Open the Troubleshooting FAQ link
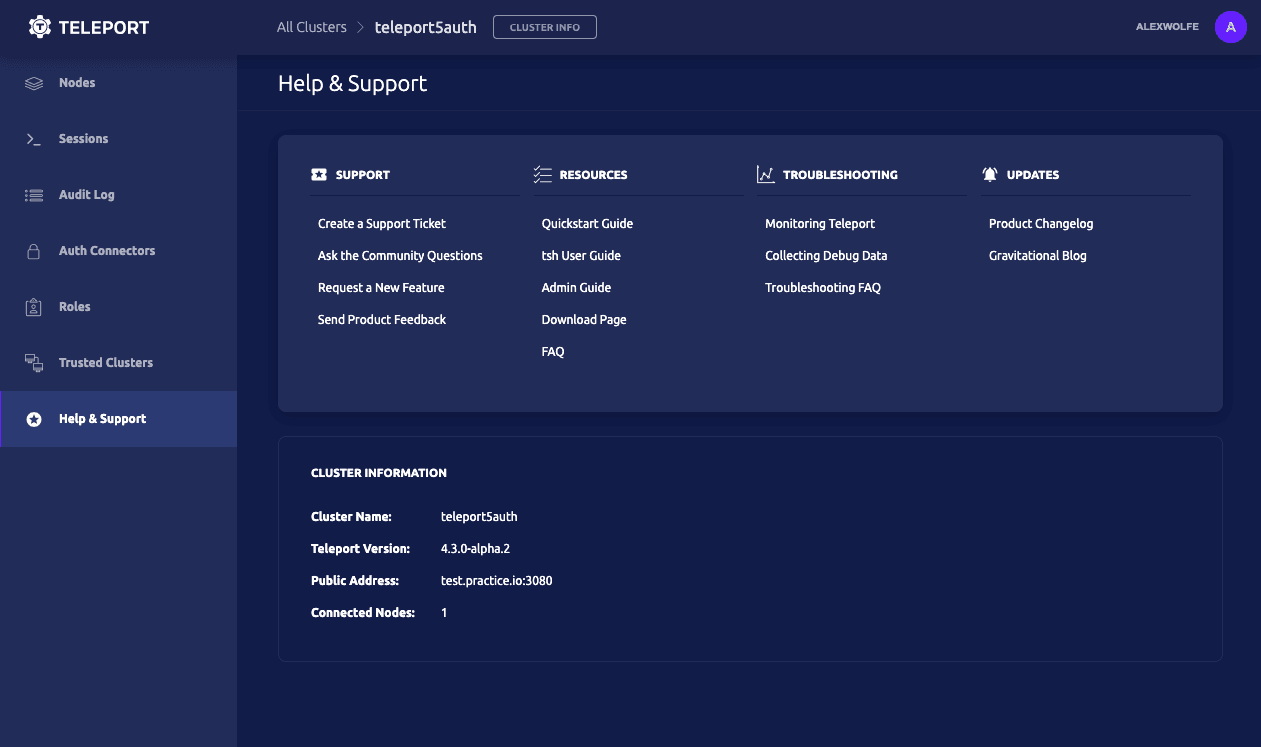The height and width of the screenshot is (747, 1261). pyautogui.click(x=822, y=287)
